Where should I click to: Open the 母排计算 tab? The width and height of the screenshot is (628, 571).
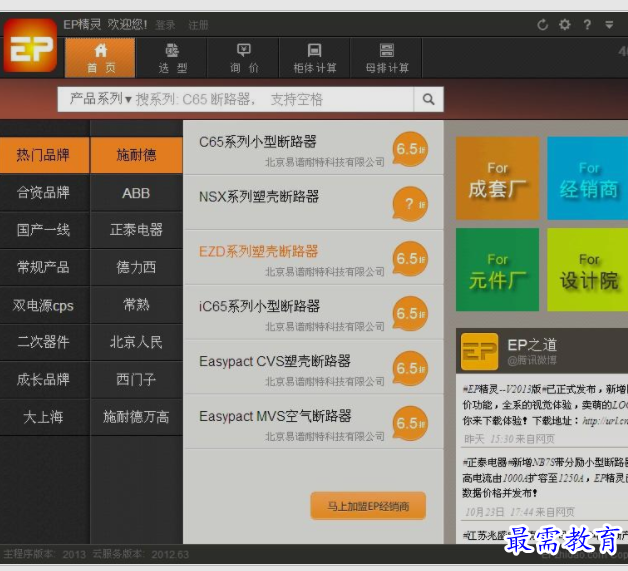387,58
